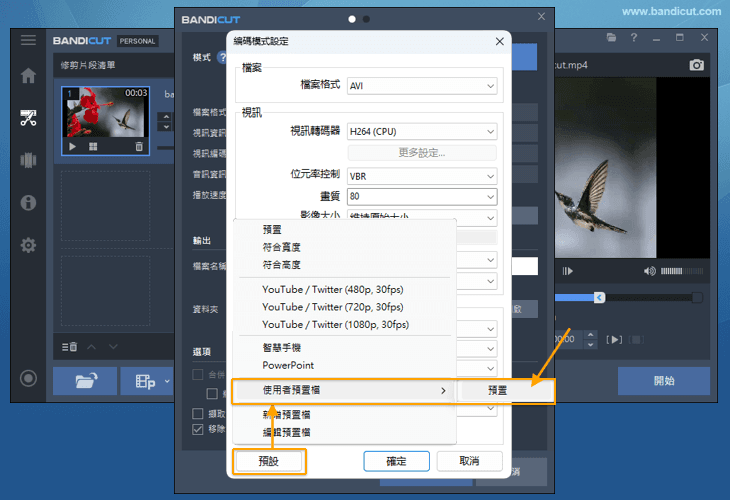Viewport: 730px width, 500px height.
Task: Open the folder icon in the main title bar
Action: click(x=611, y=38)
